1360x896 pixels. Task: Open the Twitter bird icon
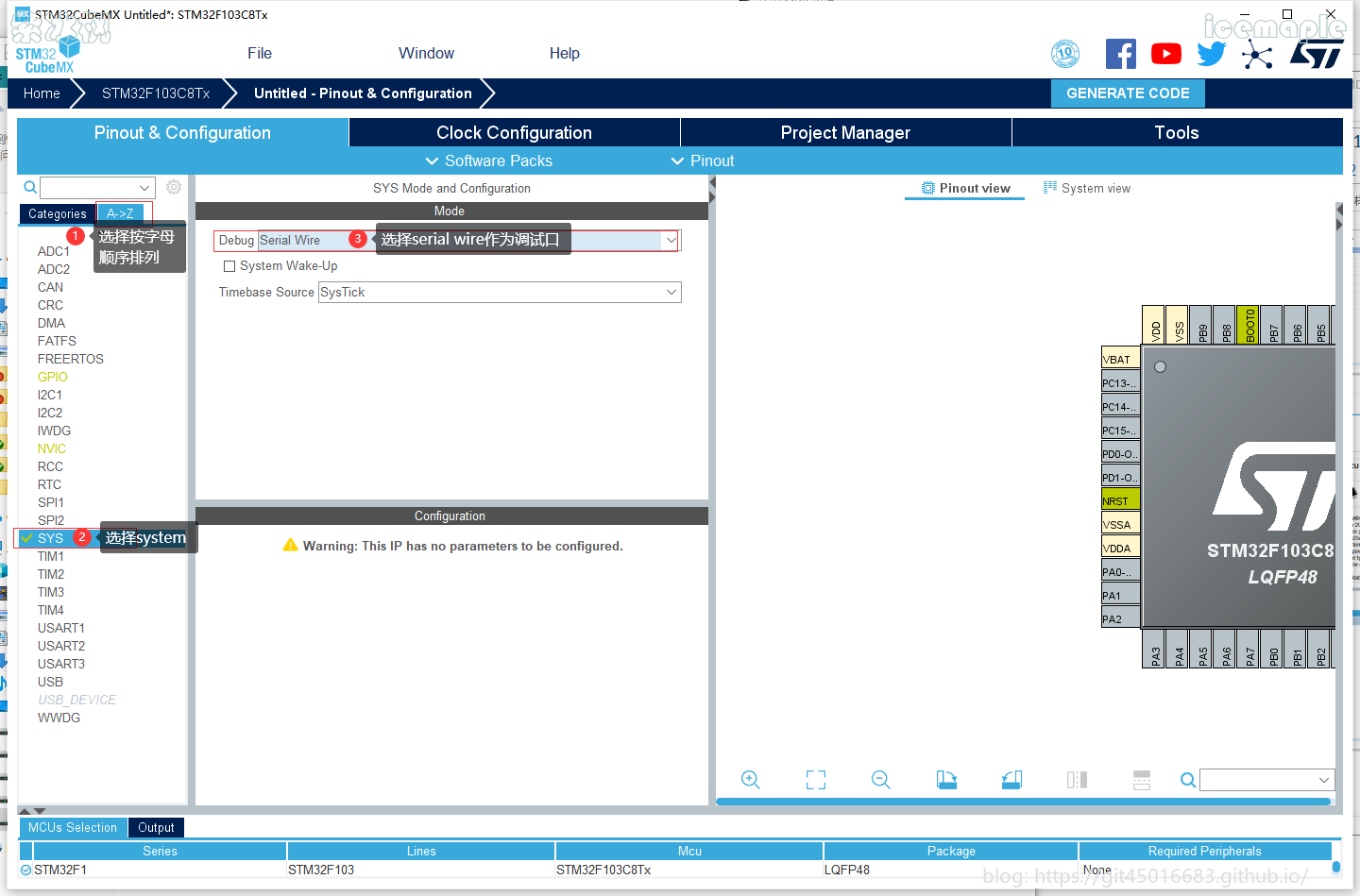[x=1211, y=54]
